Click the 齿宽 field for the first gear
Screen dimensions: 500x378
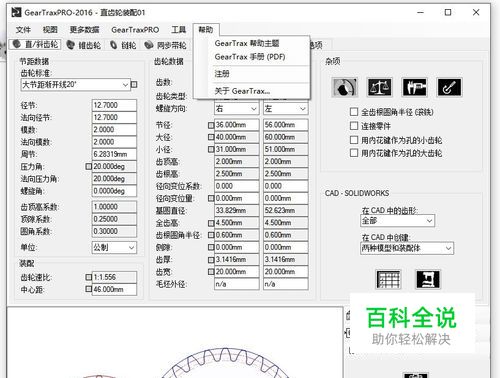[237, 272]
